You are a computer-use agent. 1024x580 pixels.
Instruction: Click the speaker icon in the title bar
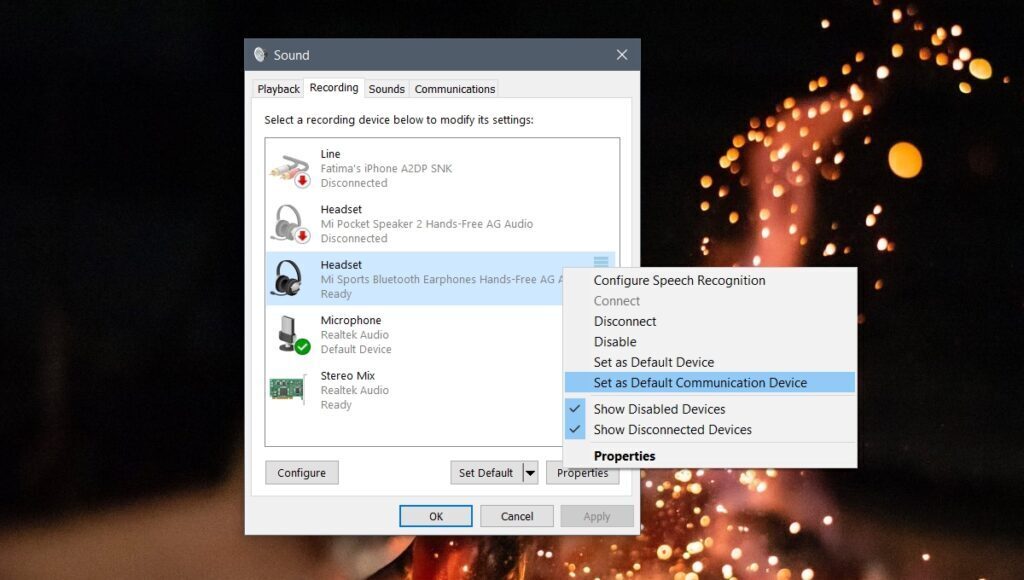(260, 55)
